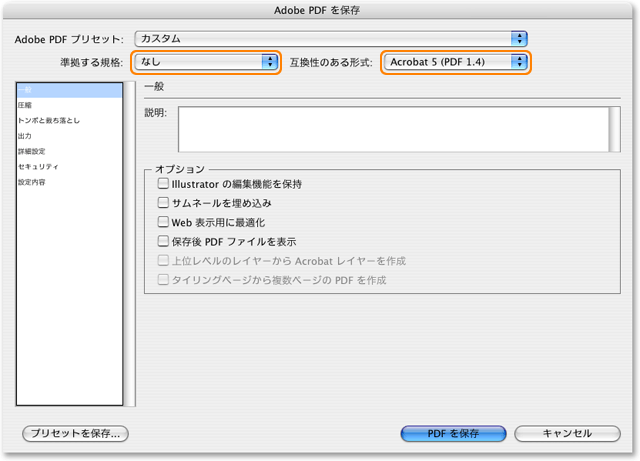
Task: Click the キャンセル button
Action: [566, 434]
